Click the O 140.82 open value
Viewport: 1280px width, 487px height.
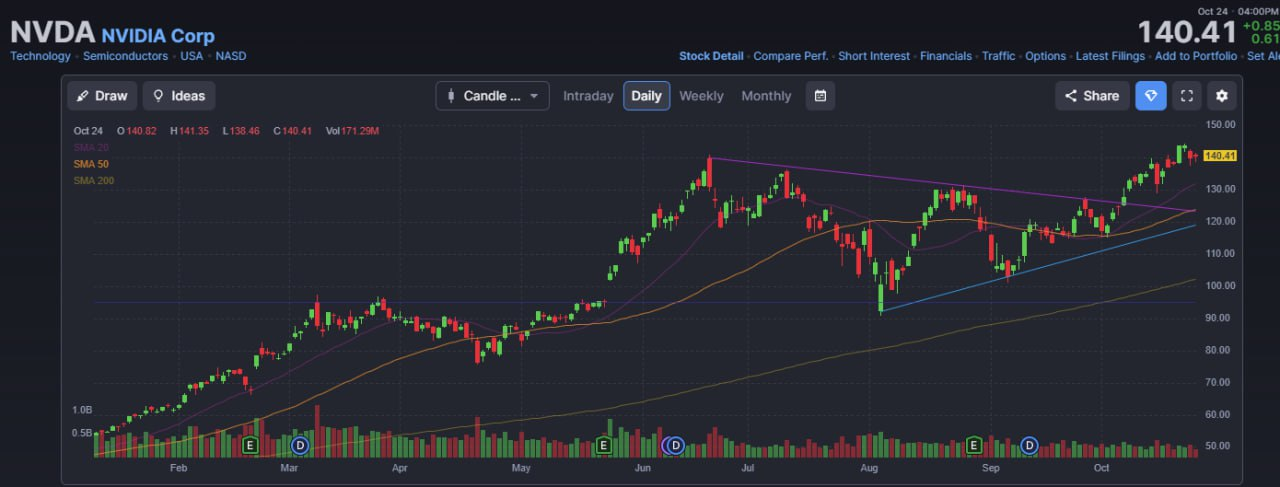coord(139,131)
